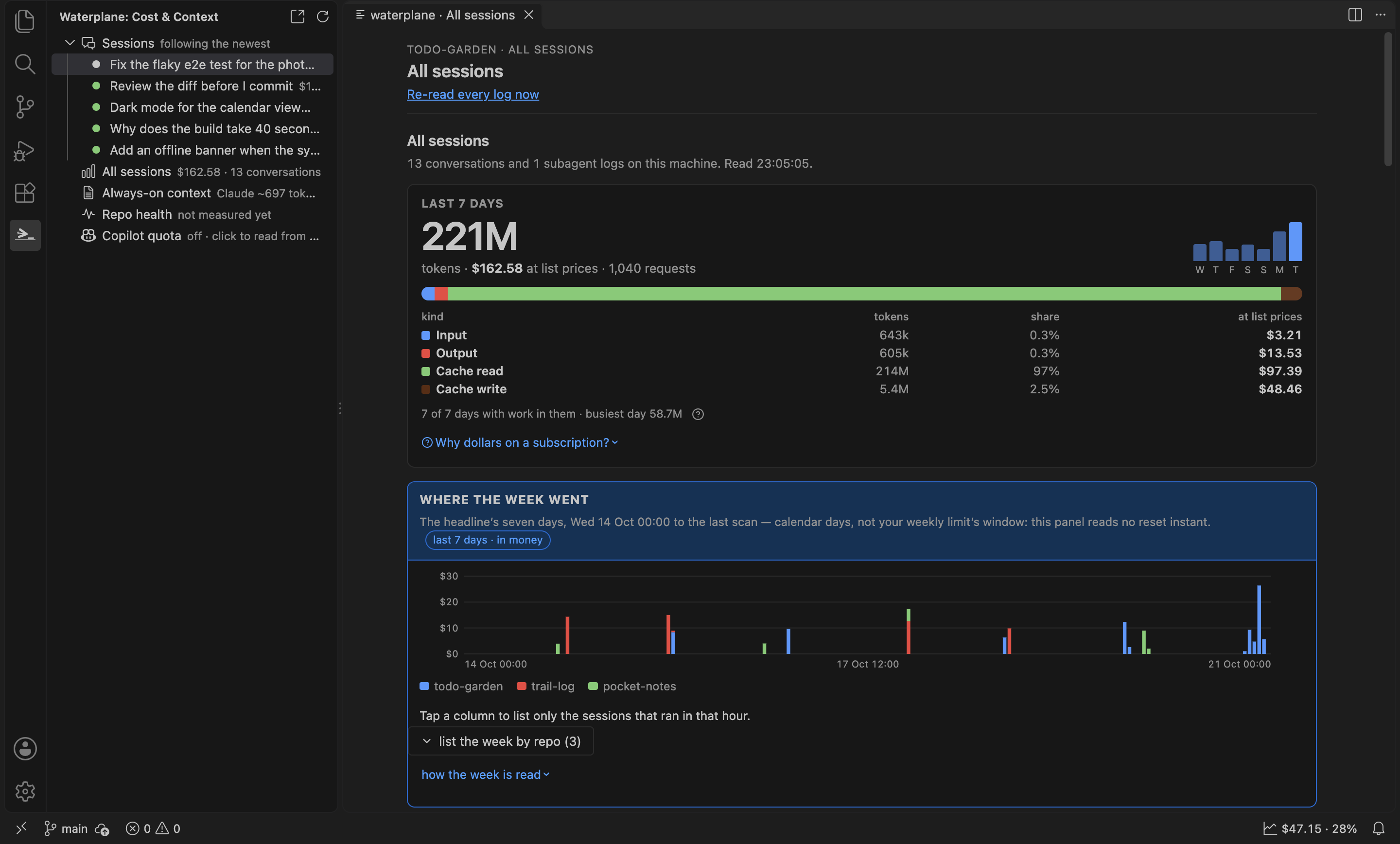Click the tallest blue column near 21 Oct
This screenshot has height=844, width=1400.
tap(1259, 619)
